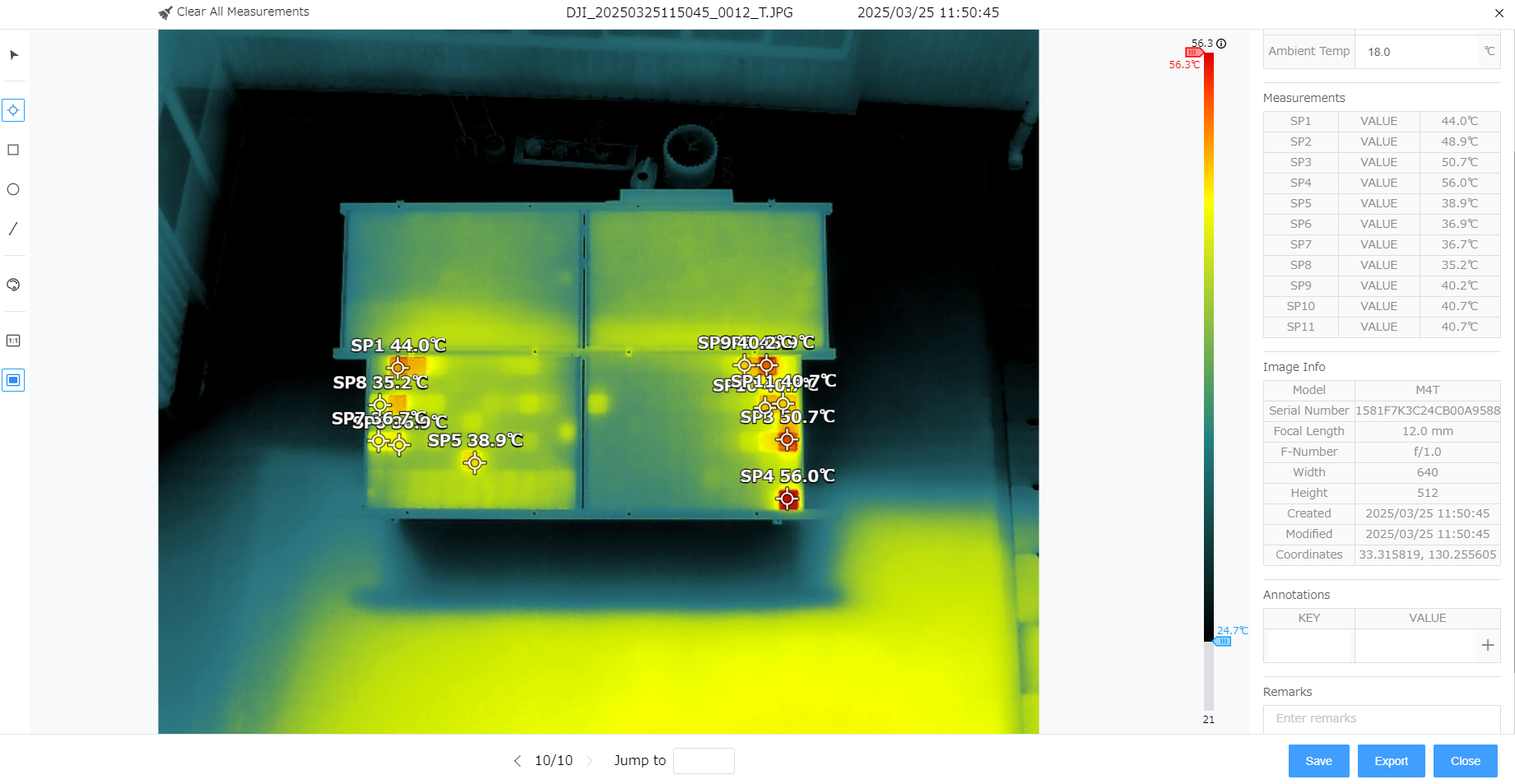The width and height of the screenshot is (1515, 784).
Task: Select the SP10 measurement row
Action: point(1382,306)
